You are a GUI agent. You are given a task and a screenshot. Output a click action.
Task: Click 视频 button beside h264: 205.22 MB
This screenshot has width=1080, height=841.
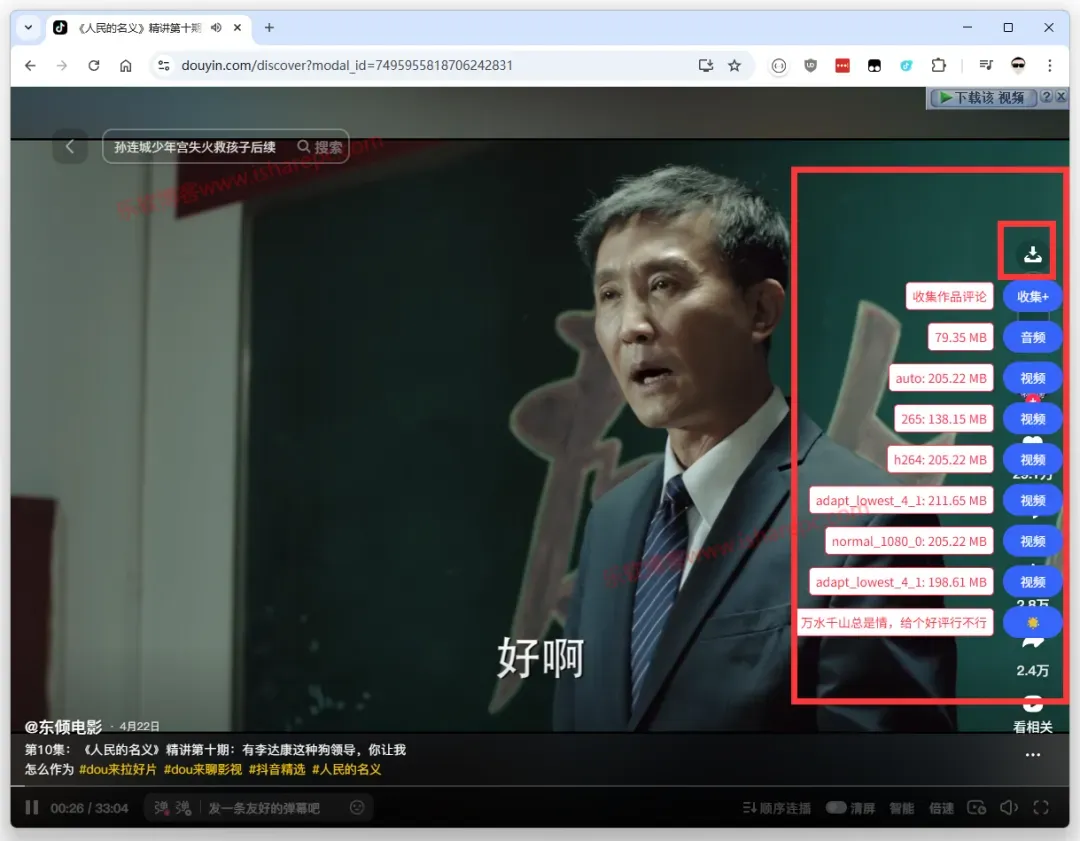click(x=1032, y=459)
